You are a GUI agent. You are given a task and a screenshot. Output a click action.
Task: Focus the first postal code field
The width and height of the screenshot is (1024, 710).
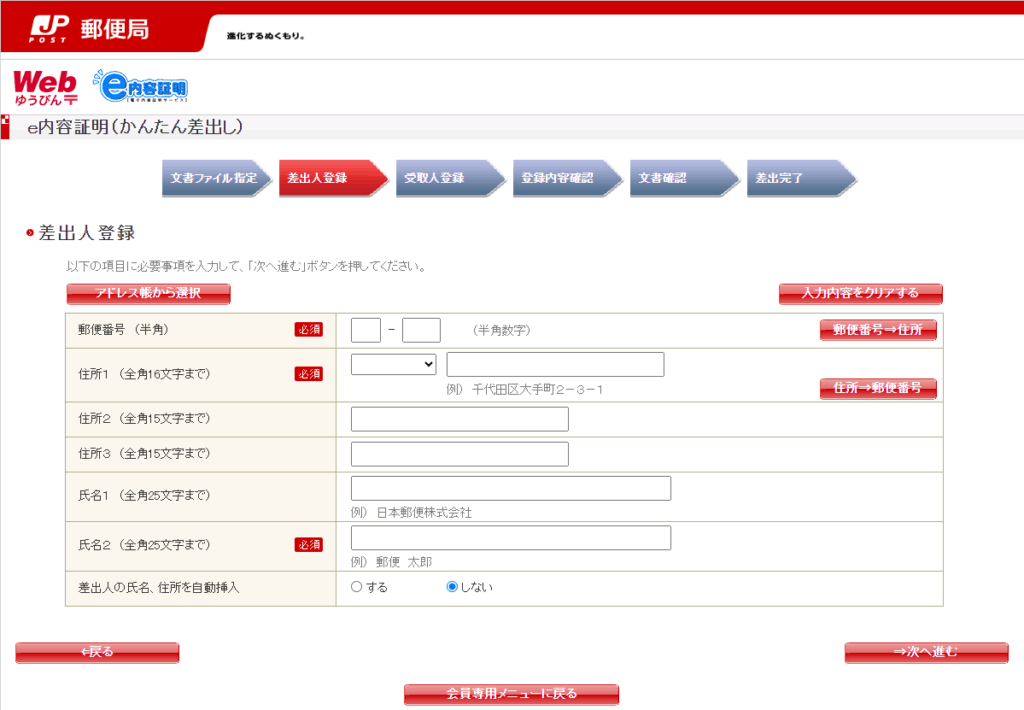[366, 330]
